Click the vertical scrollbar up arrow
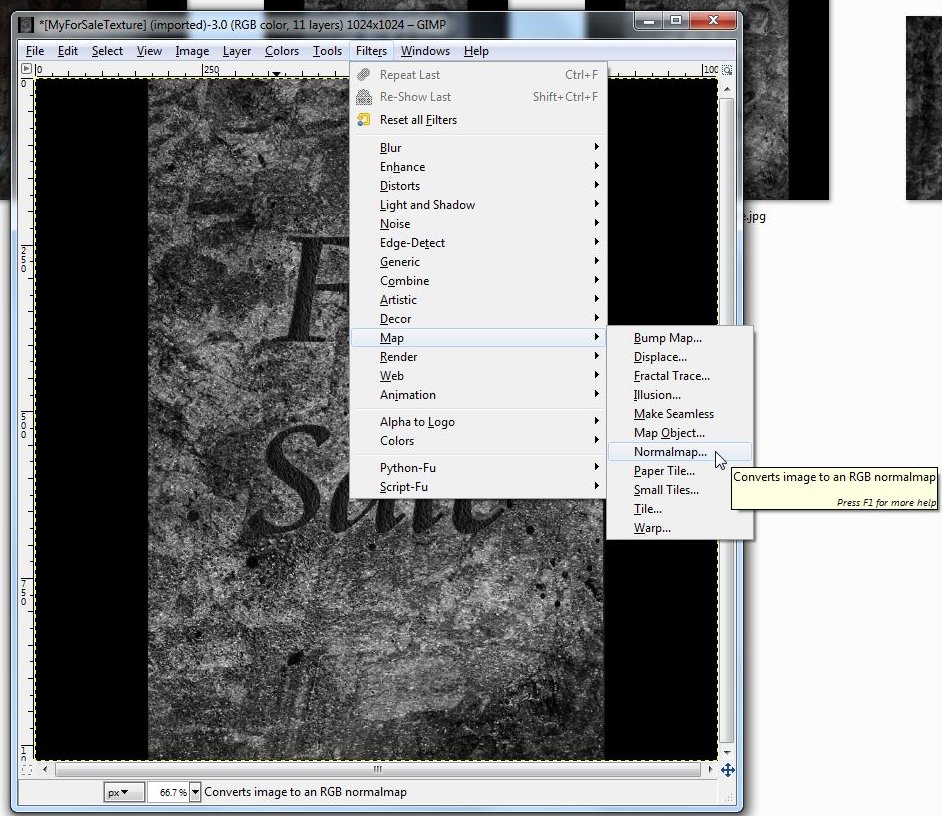 coord(727,90)
